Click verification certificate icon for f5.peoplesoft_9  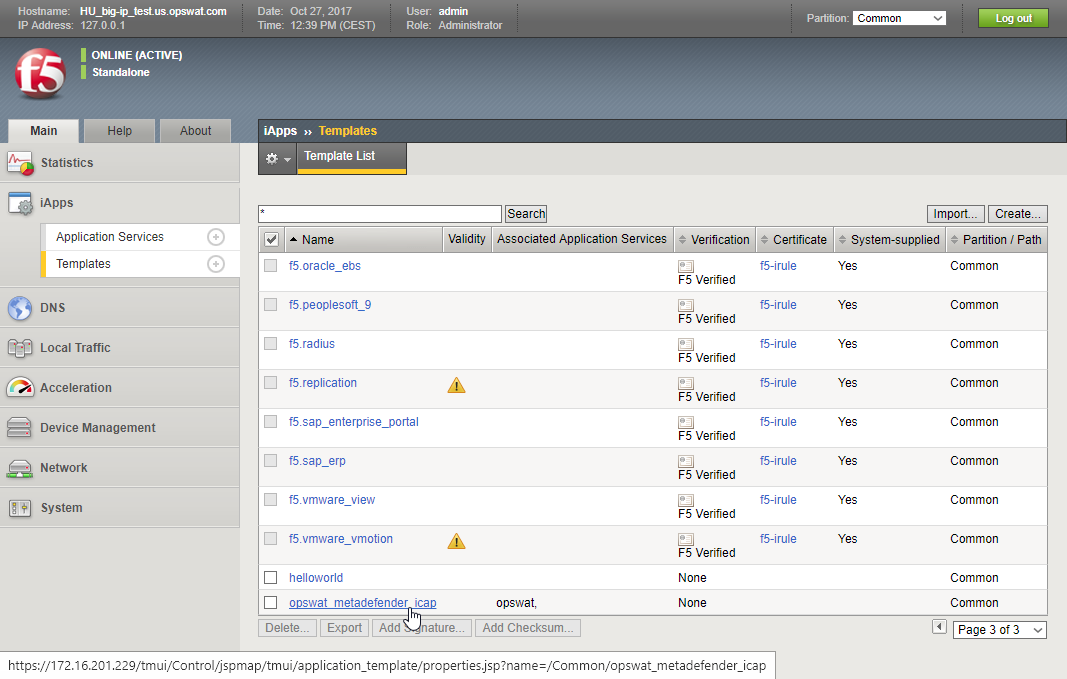[686, 305]
